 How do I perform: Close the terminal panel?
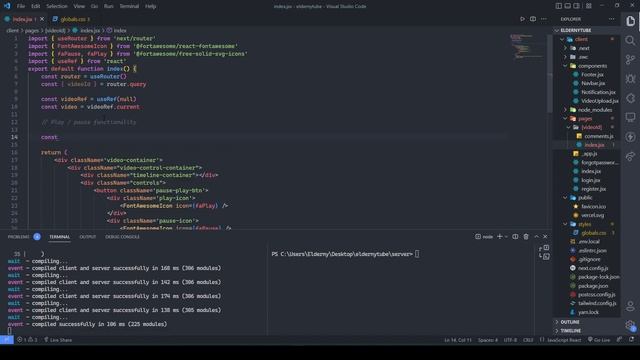545,237
